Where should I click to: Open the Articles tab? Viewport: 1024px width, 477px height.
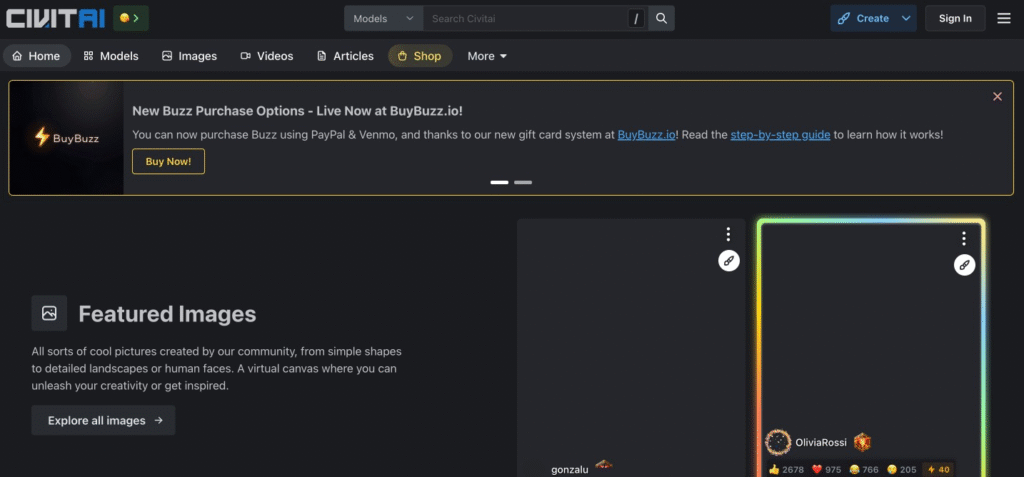pos(344,56)
